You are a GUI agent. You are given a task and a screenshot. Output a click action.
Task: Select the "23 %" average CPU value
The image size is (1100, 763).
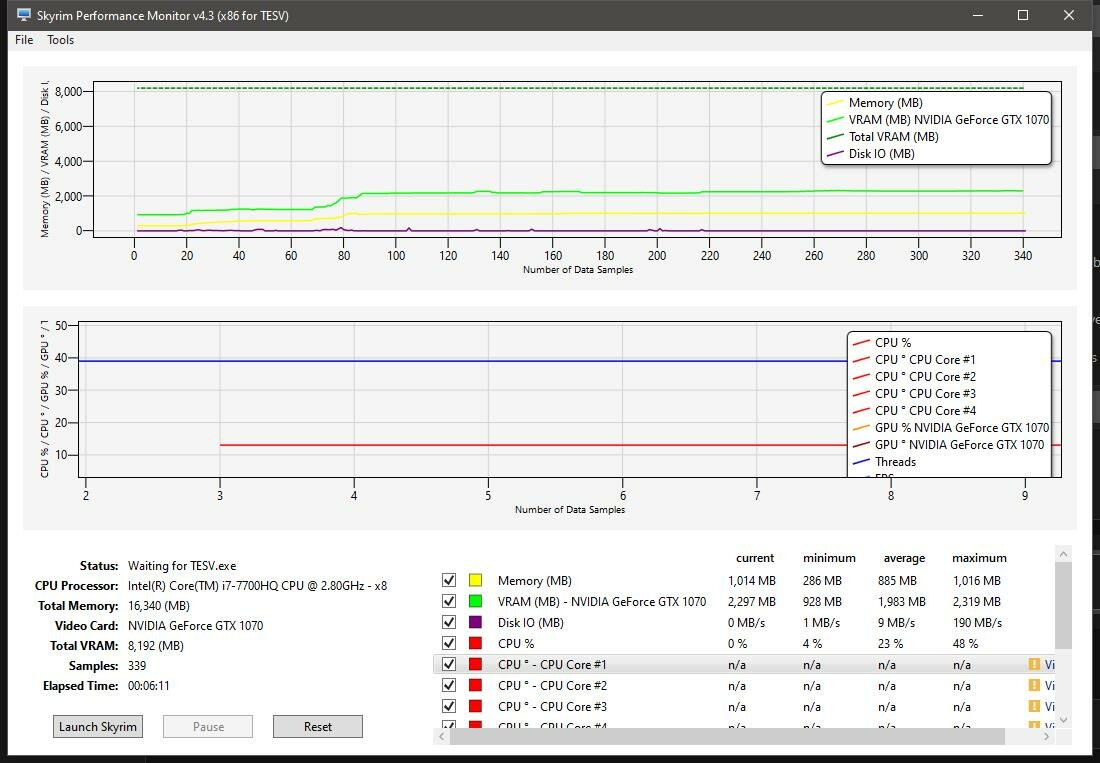click(890, 644)
